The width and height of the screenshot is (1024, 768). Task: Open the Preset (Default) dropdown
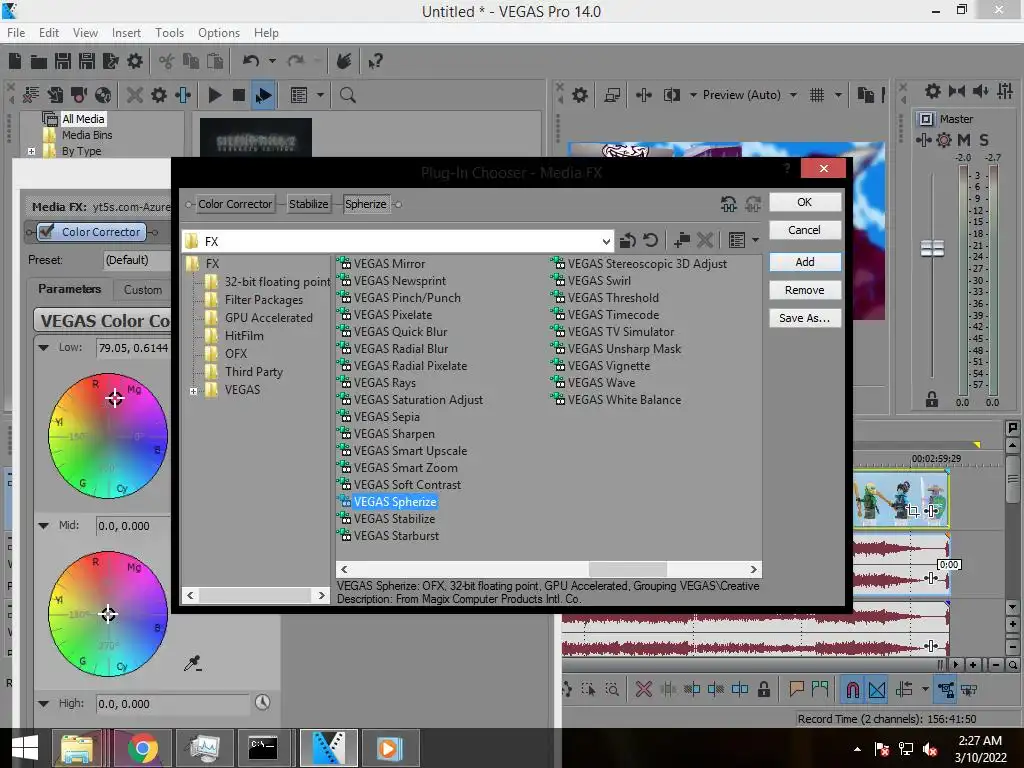(138, 260)
